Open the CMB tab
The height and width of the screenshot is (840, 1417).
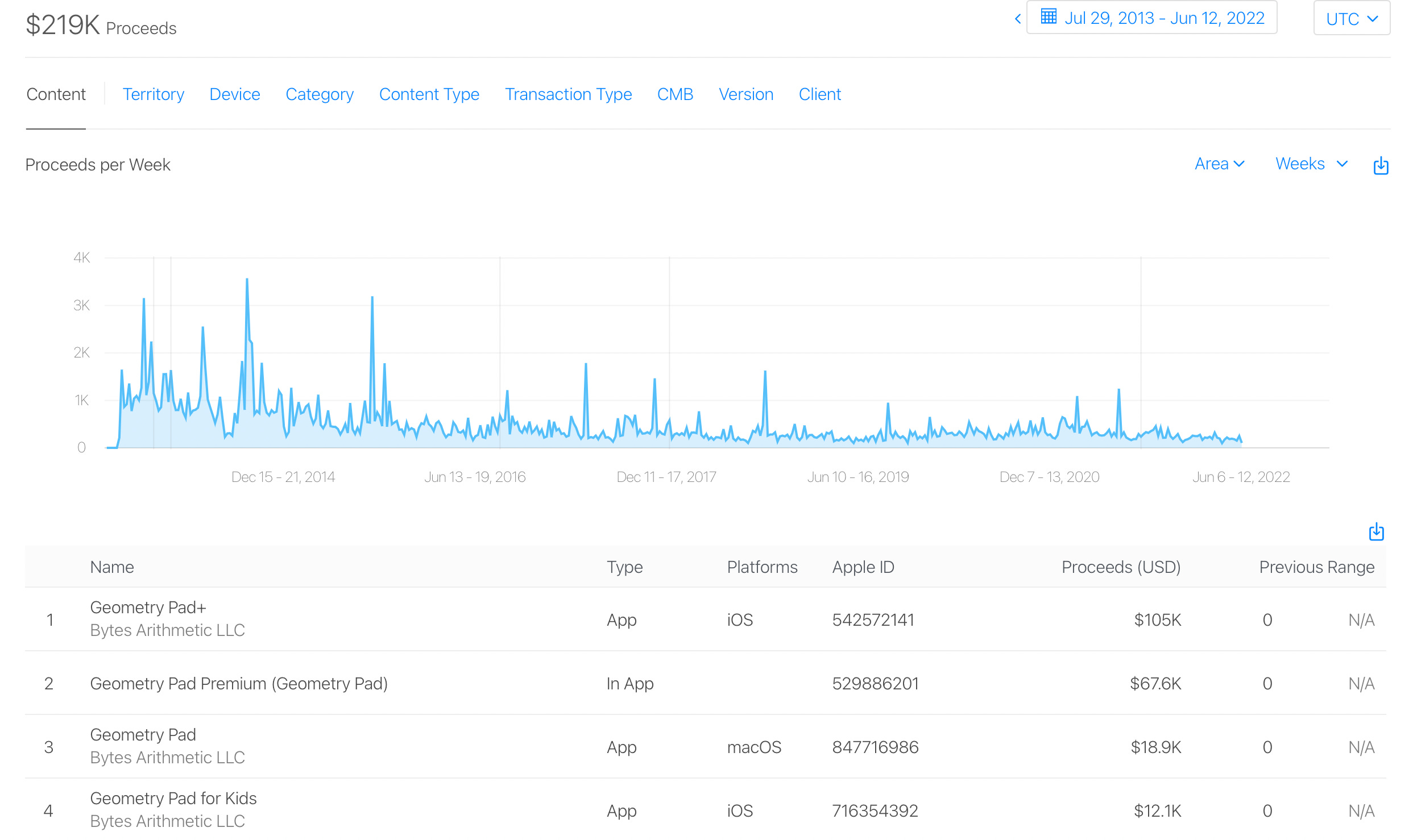tap(675, 94)
